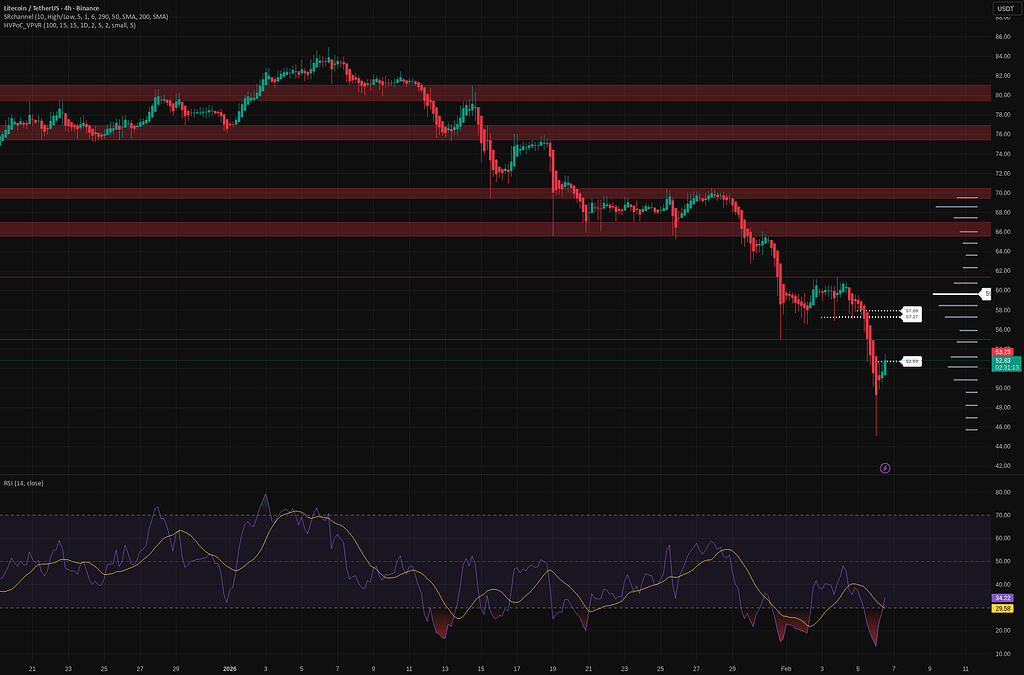
Task: Click the 57.89 dotted level price tag
Action: (911, 311)
